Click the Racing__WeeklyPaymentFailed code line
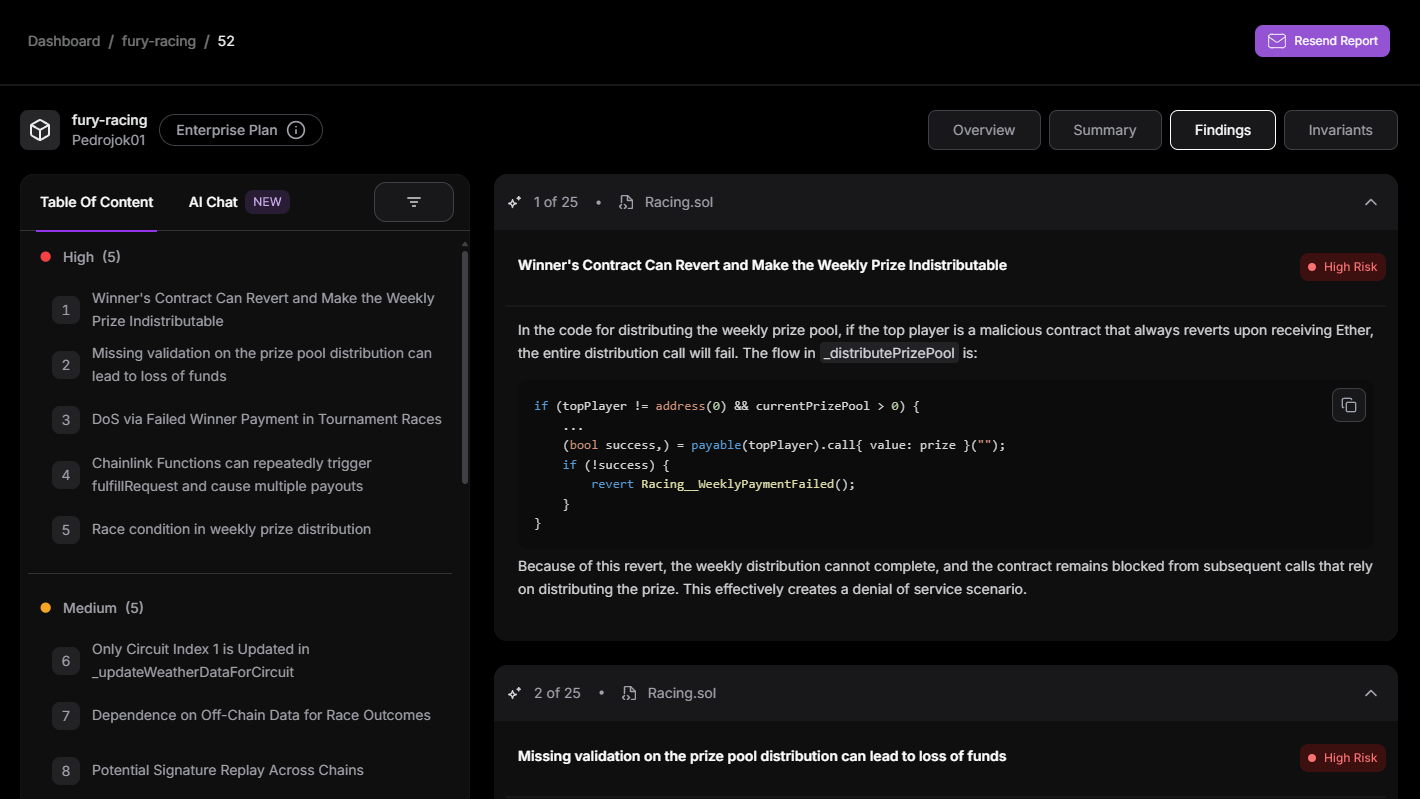The height and width of the screenshot is (799, 1420). click(x=724, y=484)
